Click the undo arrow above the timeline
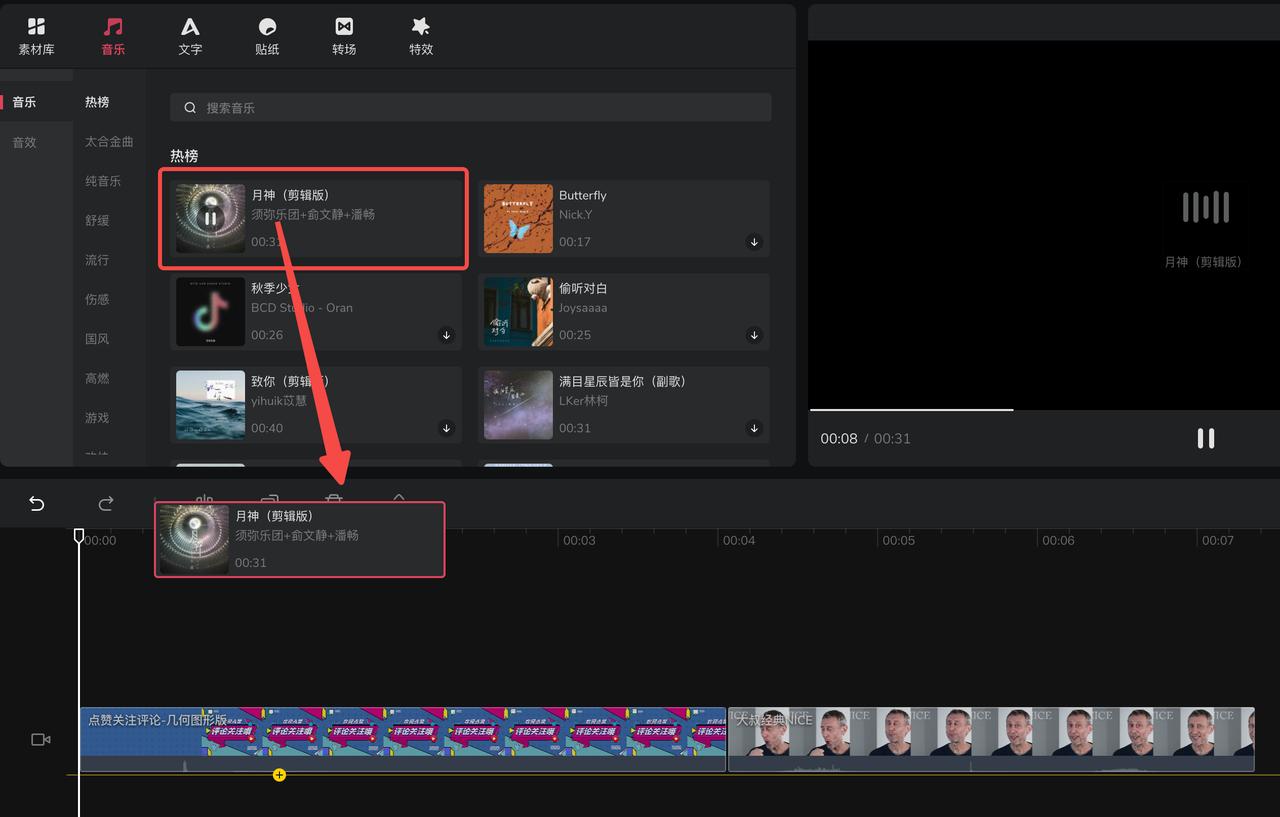The image size is (1280, 817). point(36,504)
